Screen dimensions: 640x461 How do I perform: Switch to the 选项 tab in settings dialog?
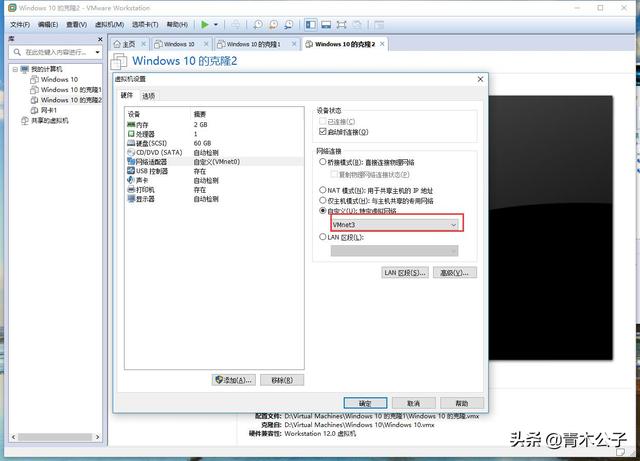pyautogui.click(x=149, y=96)
